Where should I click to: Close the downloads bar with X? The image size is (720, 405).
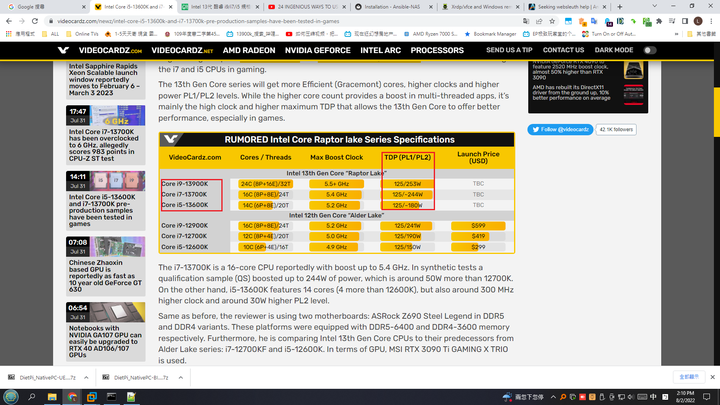[x=712, y=377]
